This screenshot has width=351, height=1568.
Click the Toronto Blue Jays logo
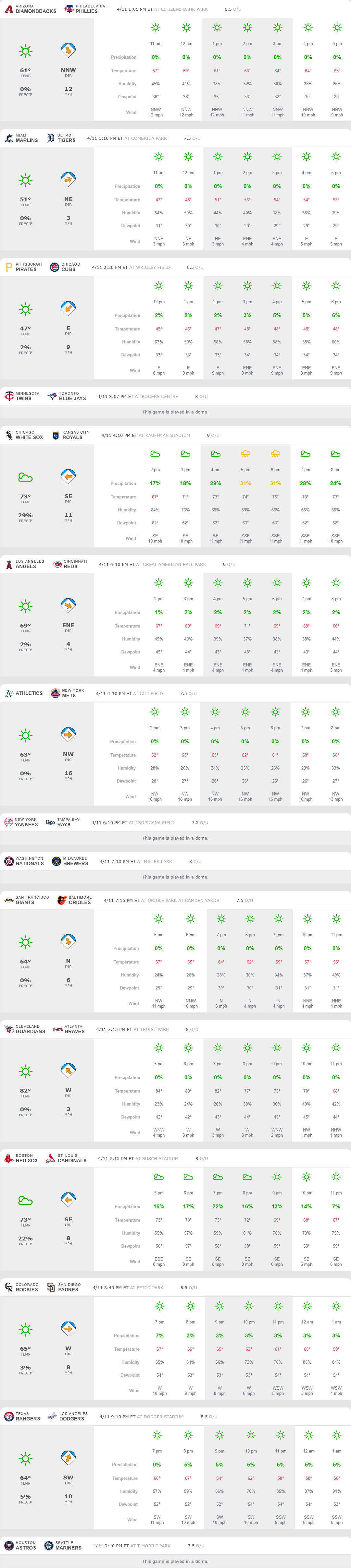click(x=52, y=396)
